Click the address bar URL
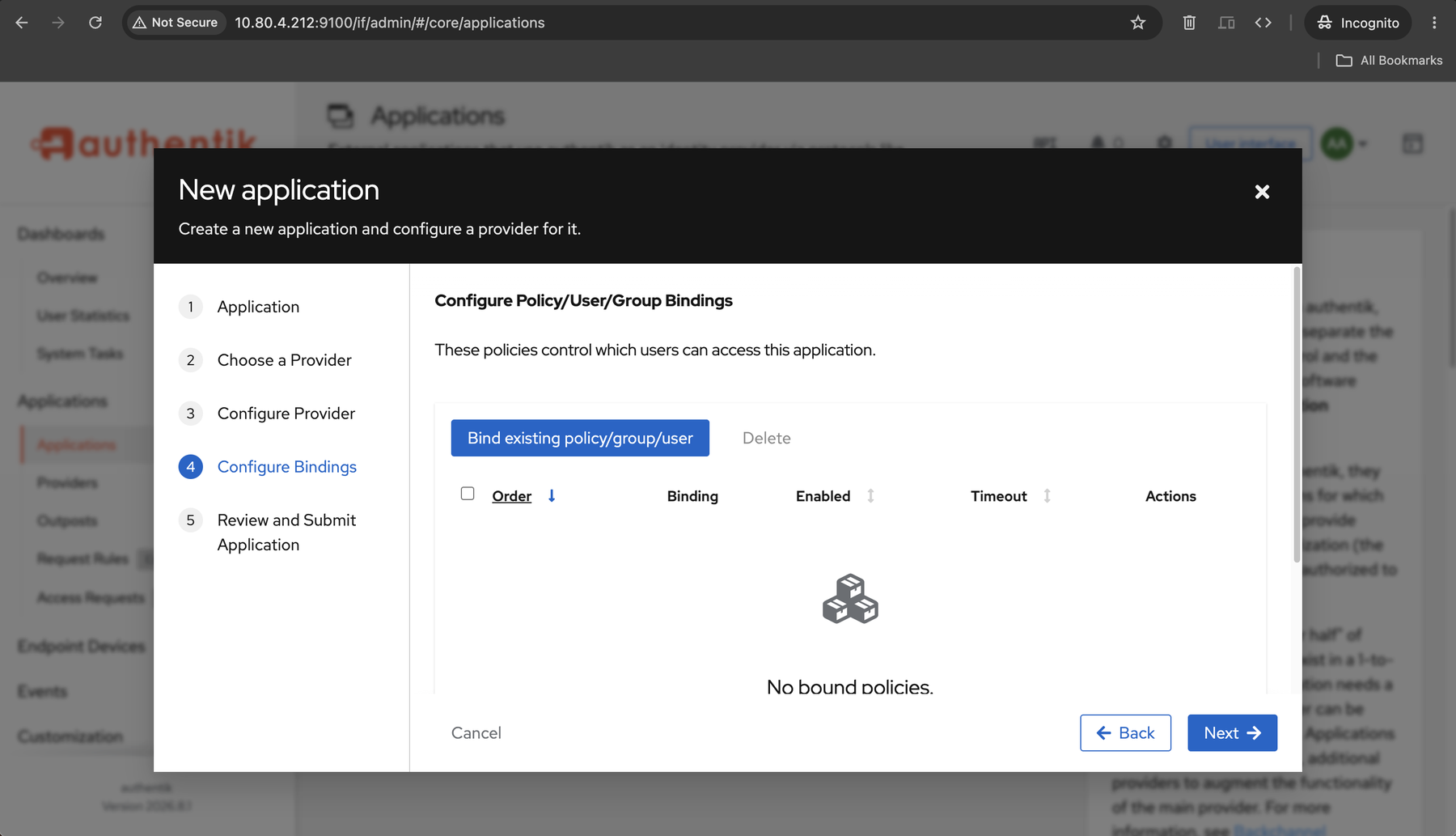The image size is (1456, 836). (390, 23)
